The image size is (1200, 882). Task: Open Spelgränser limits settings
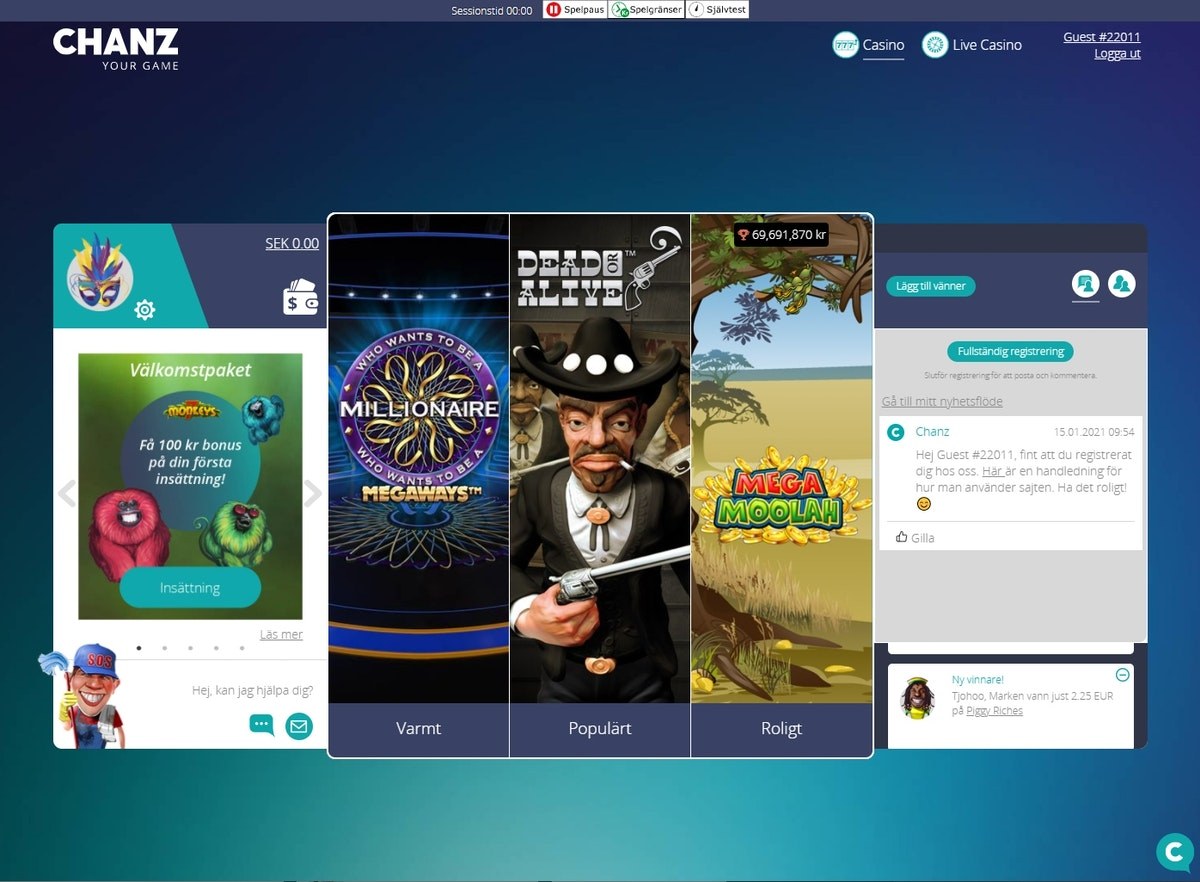click(x=617, y=9)
